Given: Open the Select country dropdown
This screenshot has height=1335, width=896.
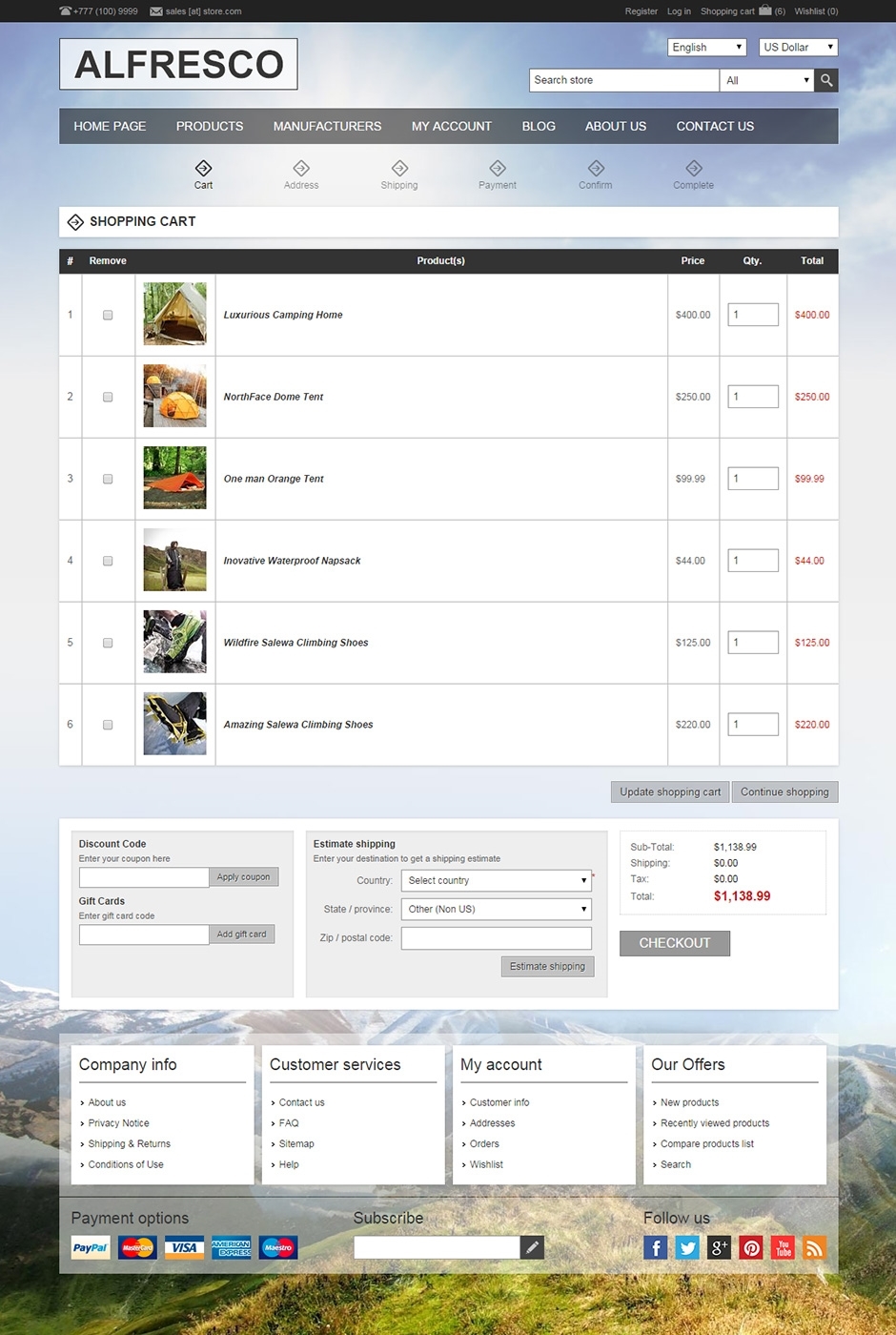Looking at the screenshot, I should point(496,880).
